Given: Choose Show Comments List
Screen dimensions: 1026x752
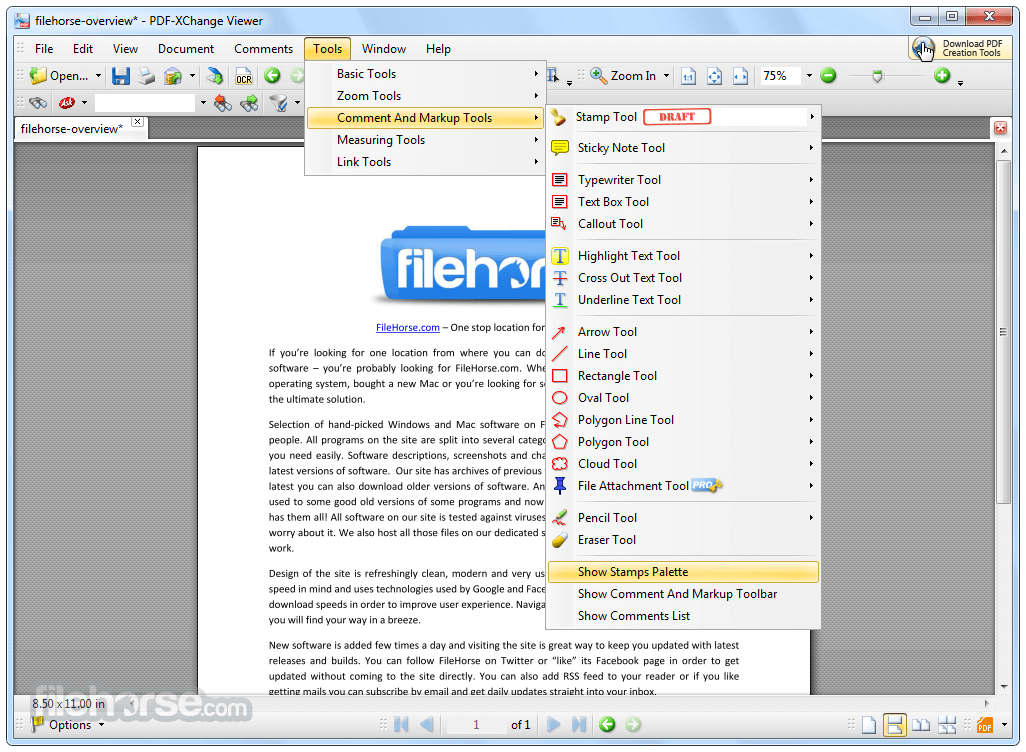Looking at the screenshot, I should coord(683,616).
